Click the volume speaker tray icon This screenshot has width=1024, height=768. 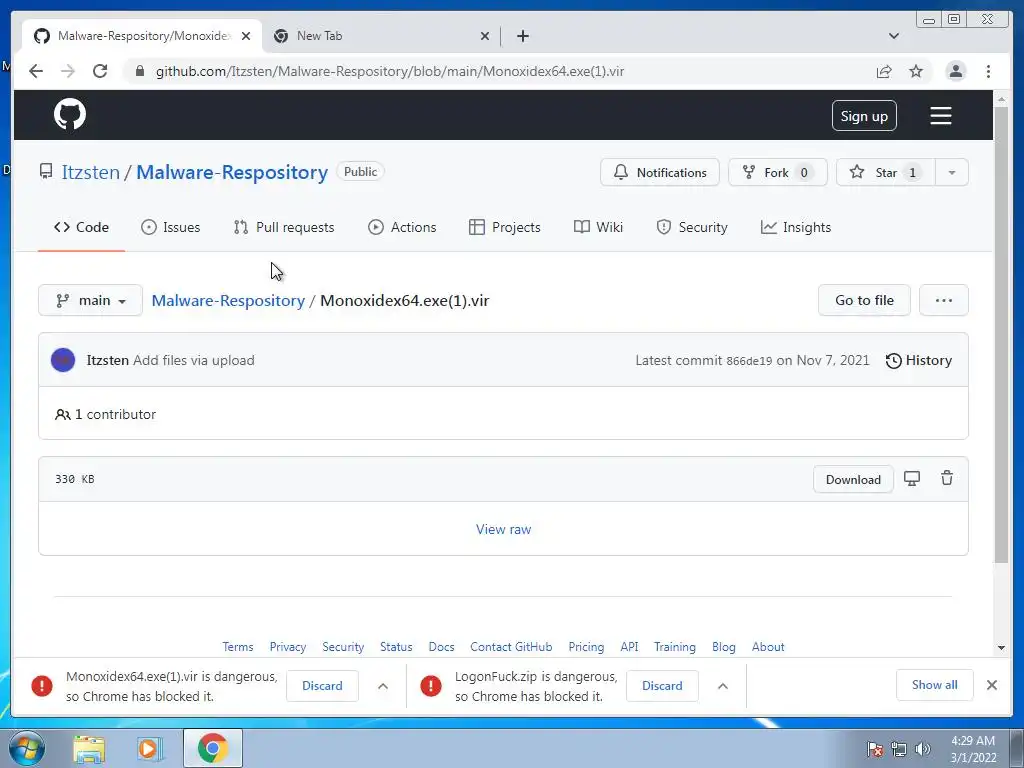click(x=923, y=749)
